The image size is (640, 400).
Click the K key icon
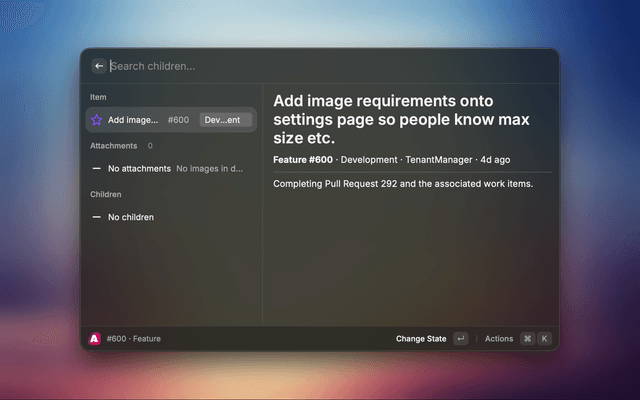544,338
